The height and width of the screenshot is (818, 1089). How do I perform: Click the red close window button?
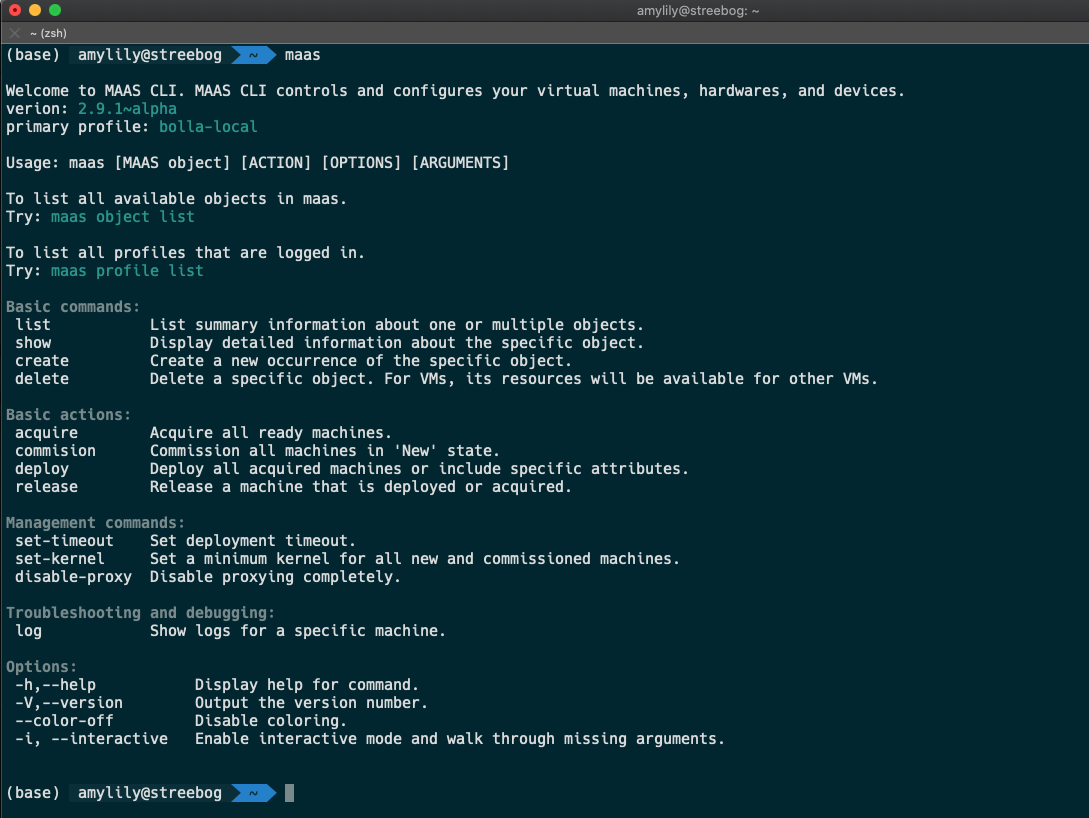(x=15, y=10)
